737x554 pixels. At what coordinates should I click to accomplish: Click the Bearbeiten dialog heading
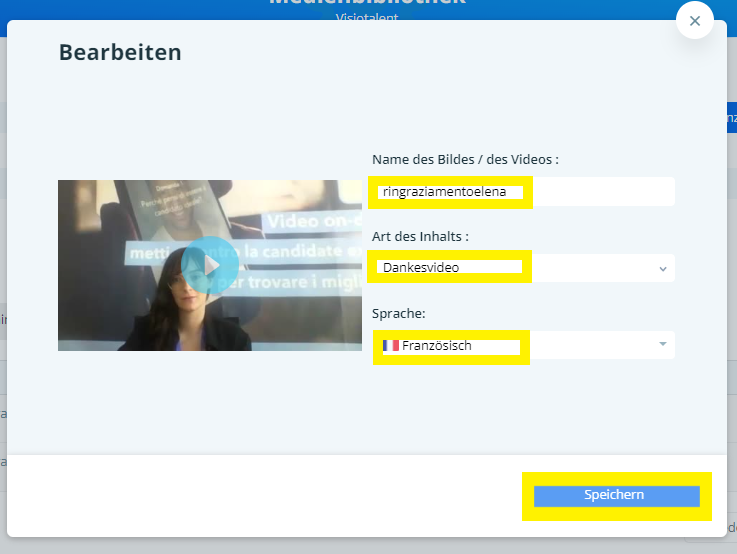[x=120, y=52]
